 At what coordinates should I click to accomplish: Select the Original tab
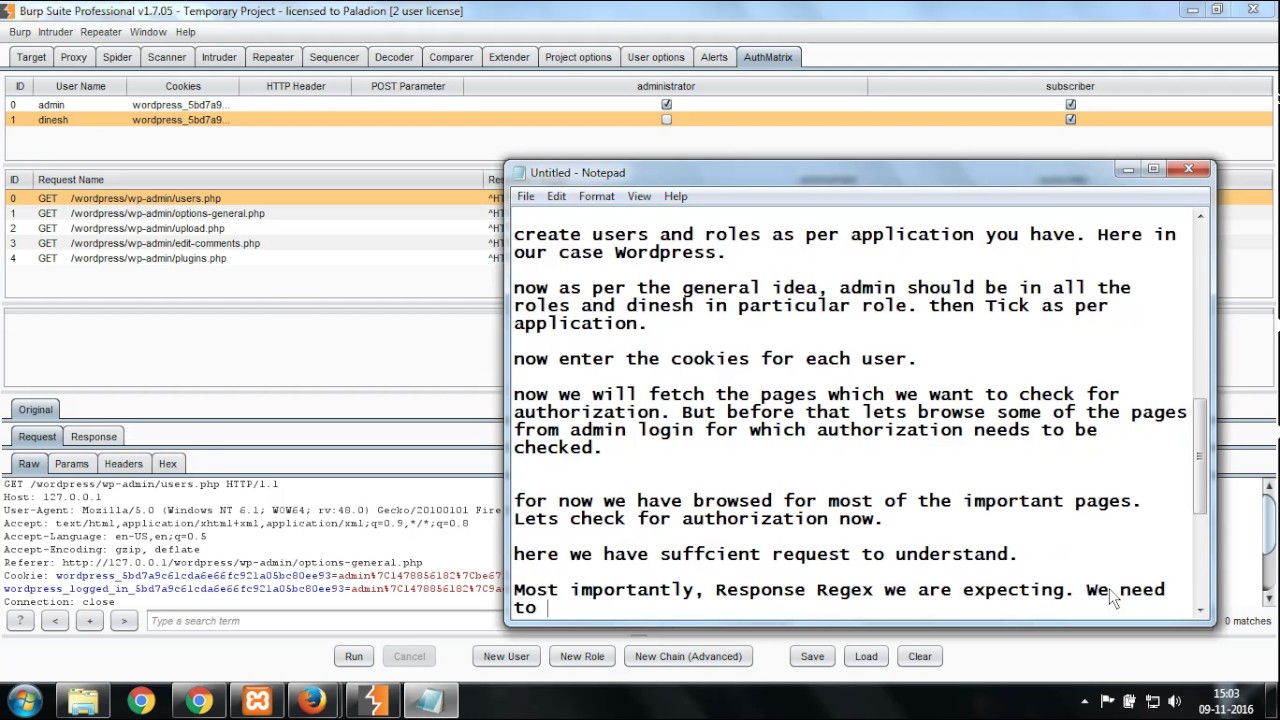(35, 410)
